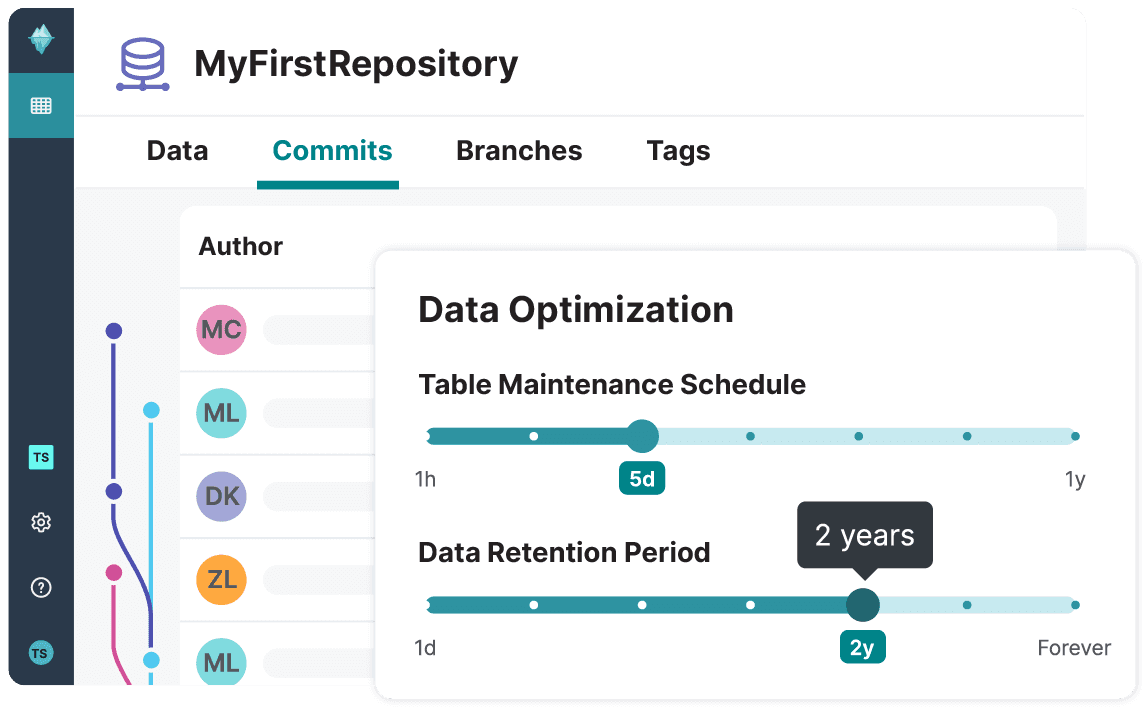The height and width of the screenshot is (709, 1146).
Task: Set Data Retention slider to Forever
Action: 1075,604
